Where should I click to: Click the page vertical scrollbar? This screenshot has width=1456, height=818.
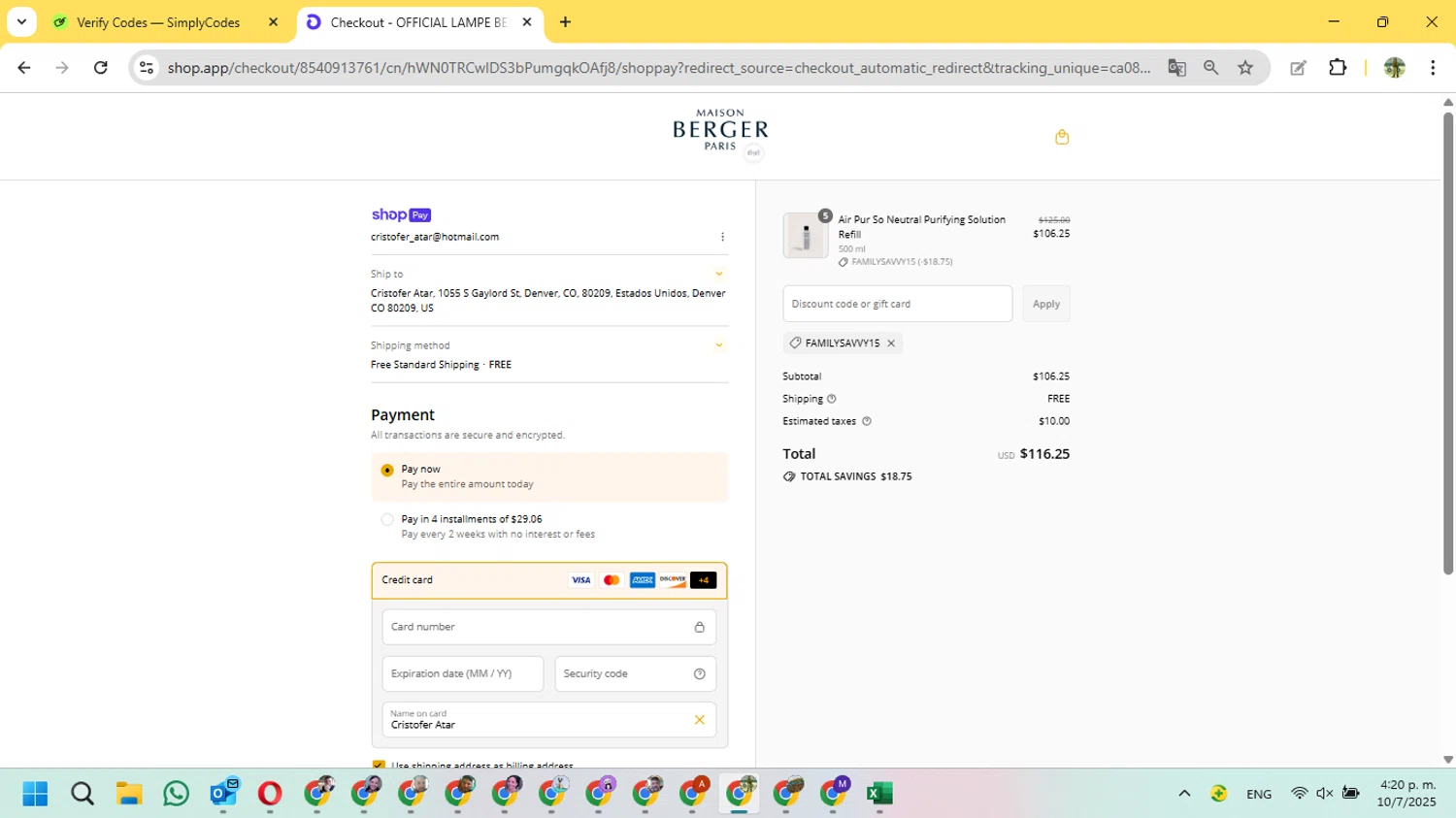[1448, 343]
